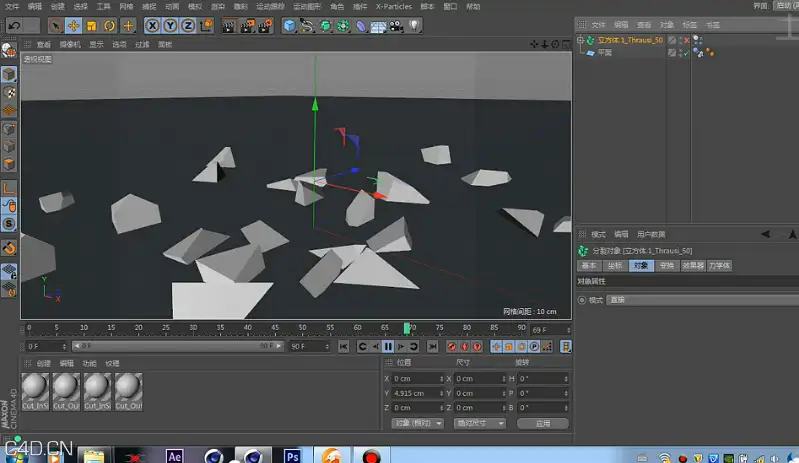The height and width of the screenshot is (463, 799).
Task: Toggle the Y axis lock
Action: pos(170,25)
